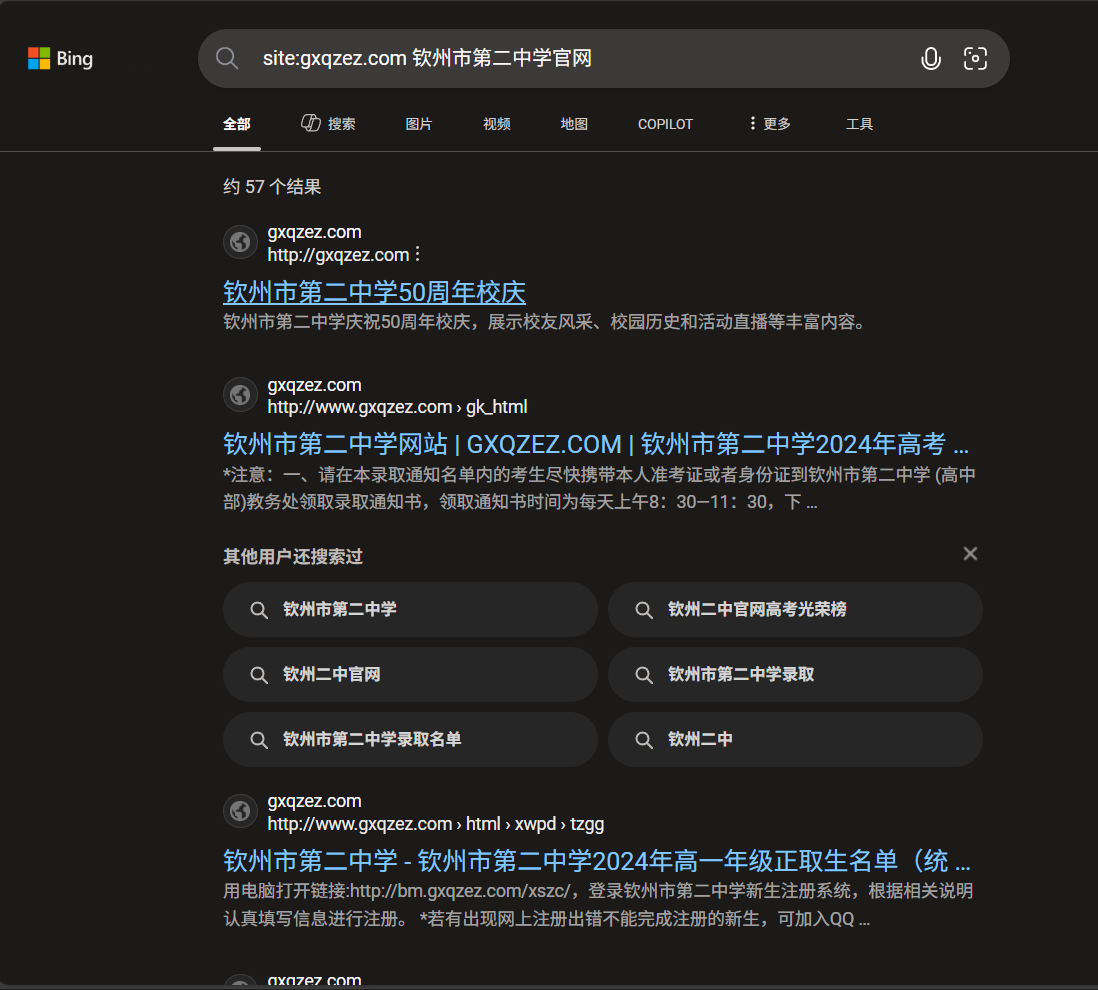Click the magnifier icon in search box
The height and width of the screenshot is (990, 1098).
pyautogui.click(x=227, y=59)
